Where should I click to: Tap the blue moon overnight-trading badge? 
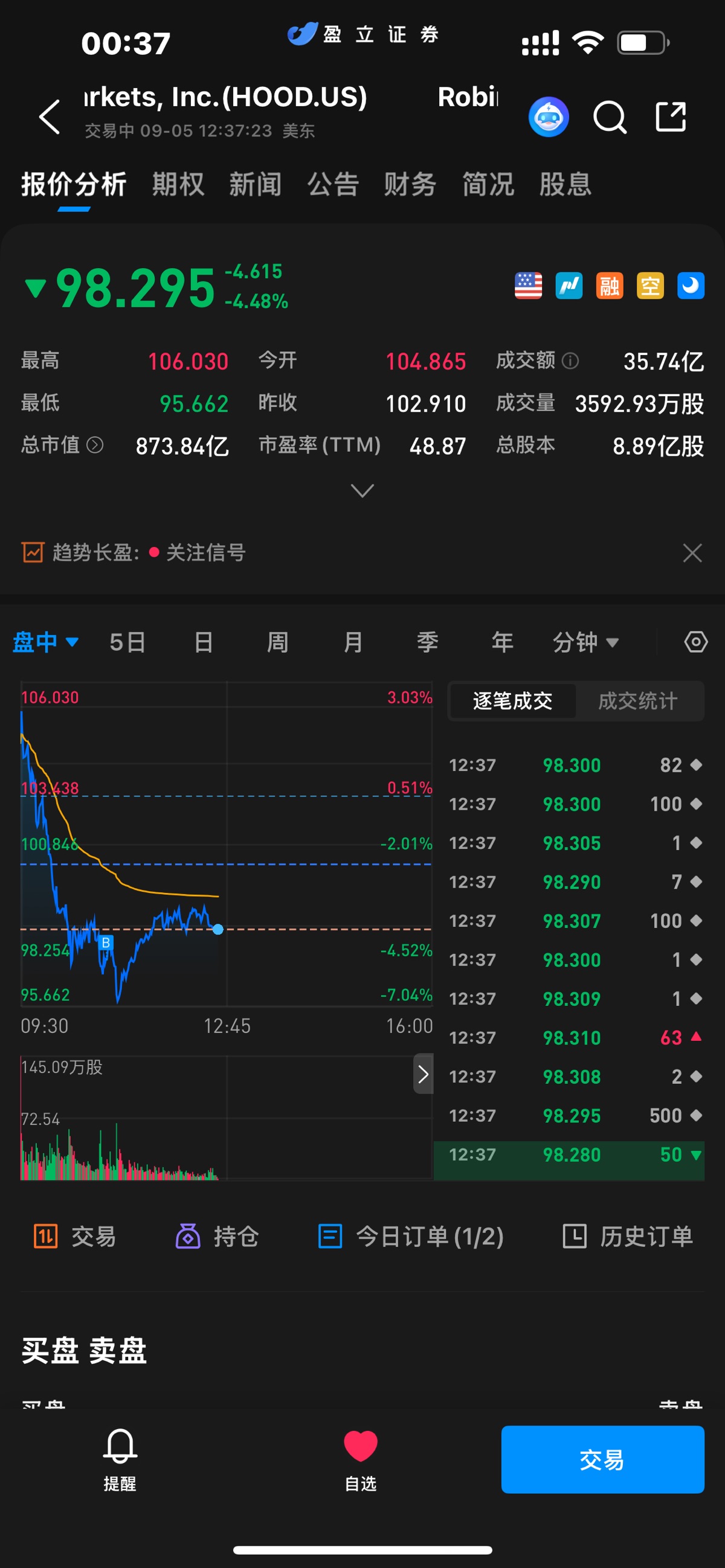coord(691,286)
